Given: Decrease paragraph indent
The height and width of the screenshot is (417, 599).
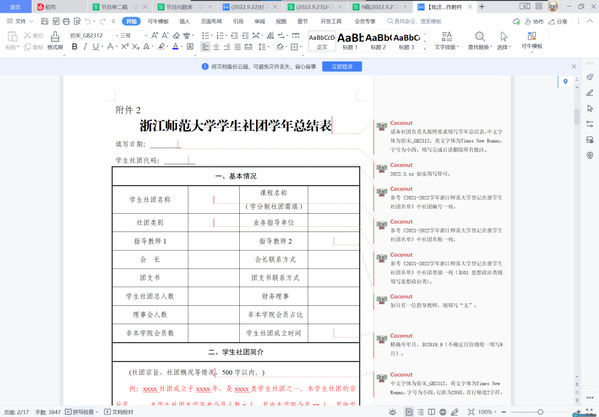Looking at the screenshot, I should pos(235,36).
